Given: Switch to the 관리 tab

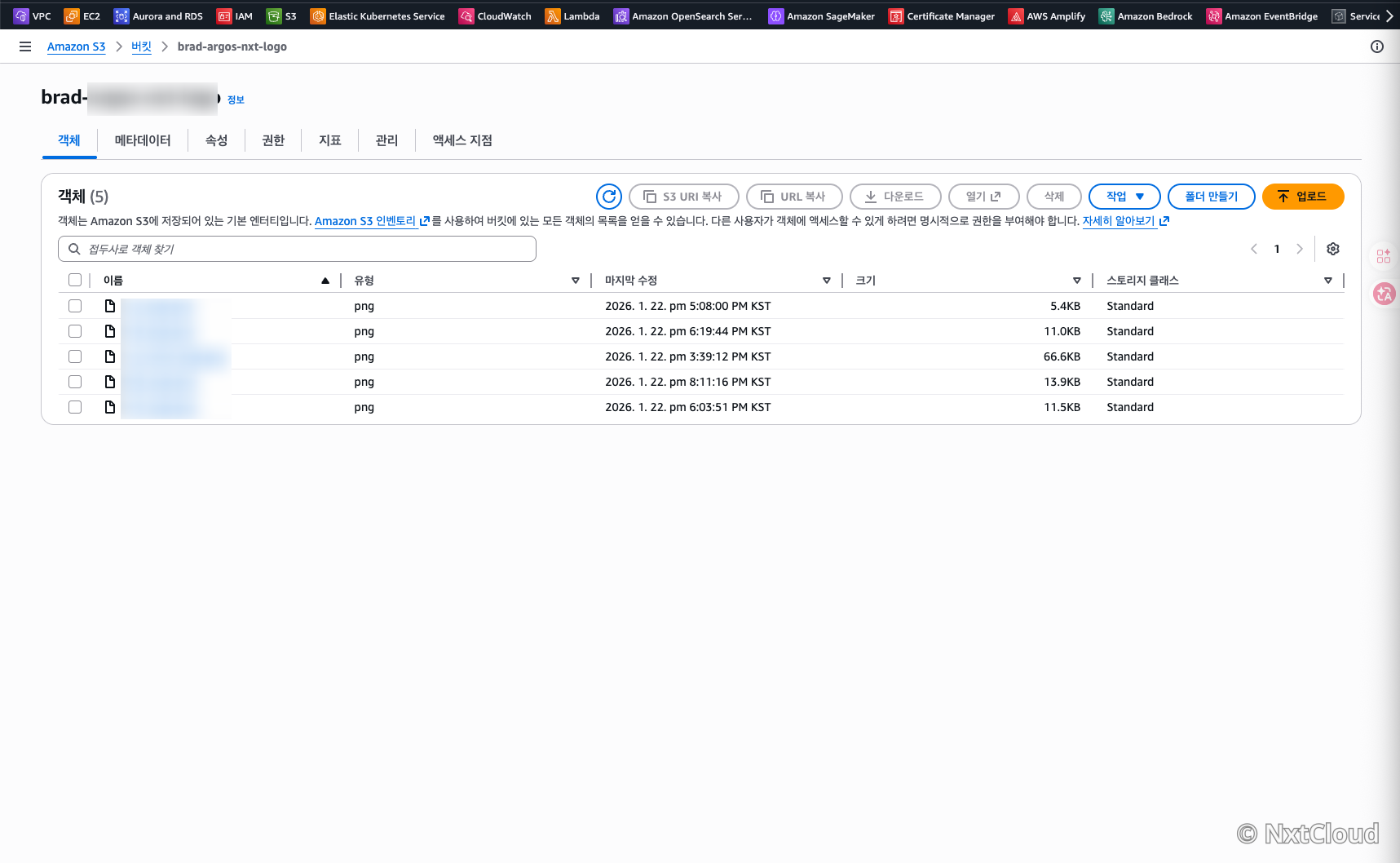Looking at the screenshot, I should pos(386,140).
